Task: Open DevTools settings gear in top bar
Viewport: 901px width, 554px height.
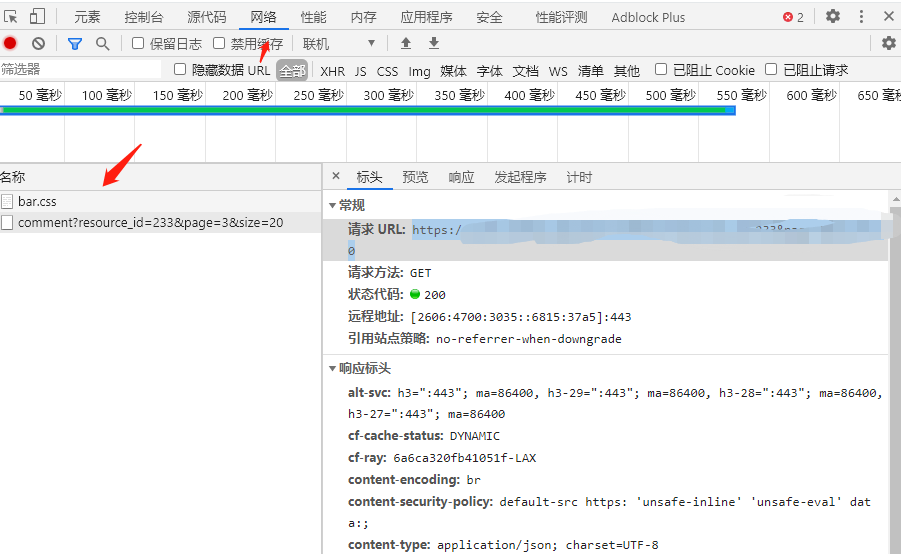Action: pyautogui.click(x=833, y=17)
